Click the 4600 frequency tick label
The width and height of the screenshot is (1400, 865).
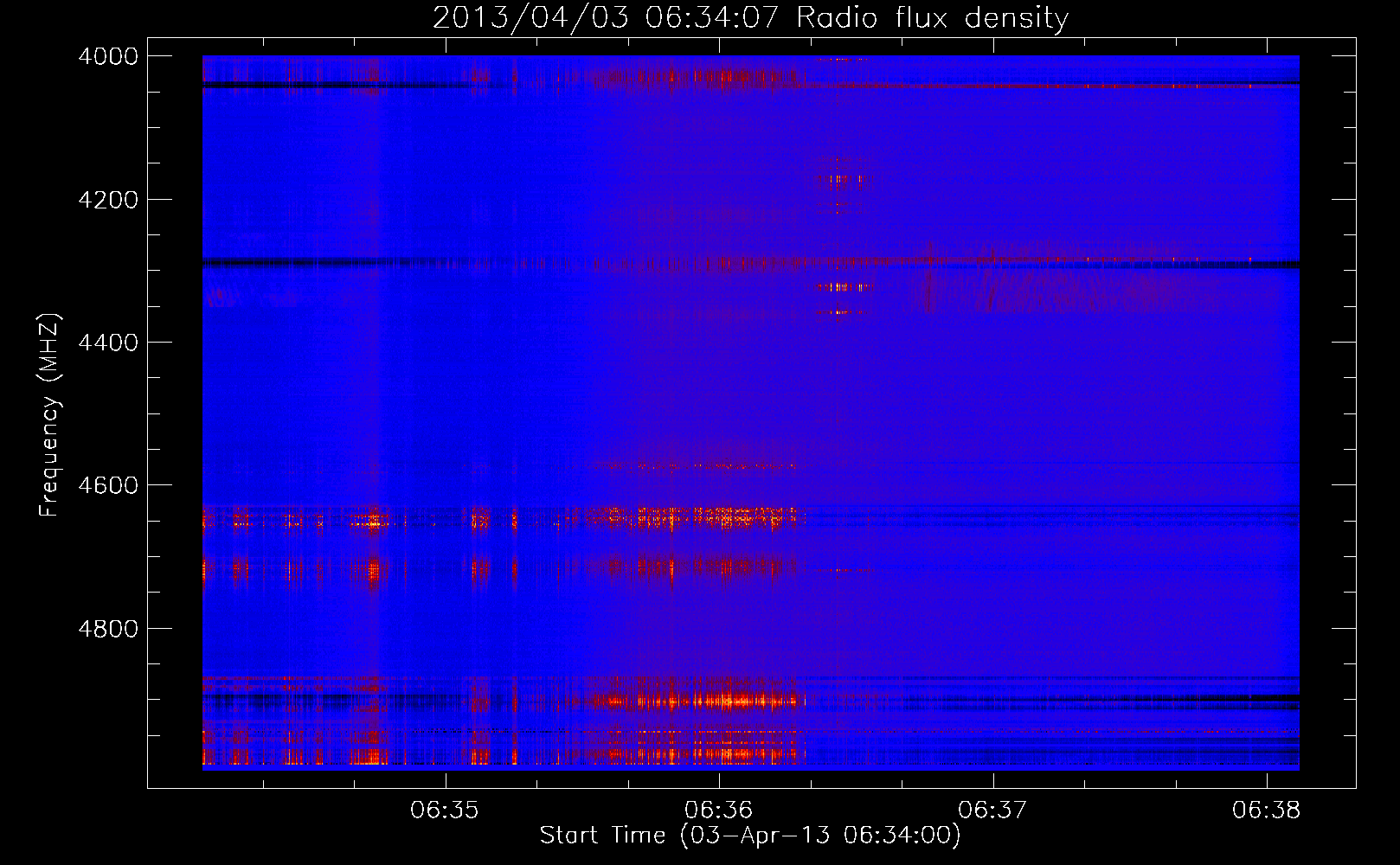(x=108, y=485)
